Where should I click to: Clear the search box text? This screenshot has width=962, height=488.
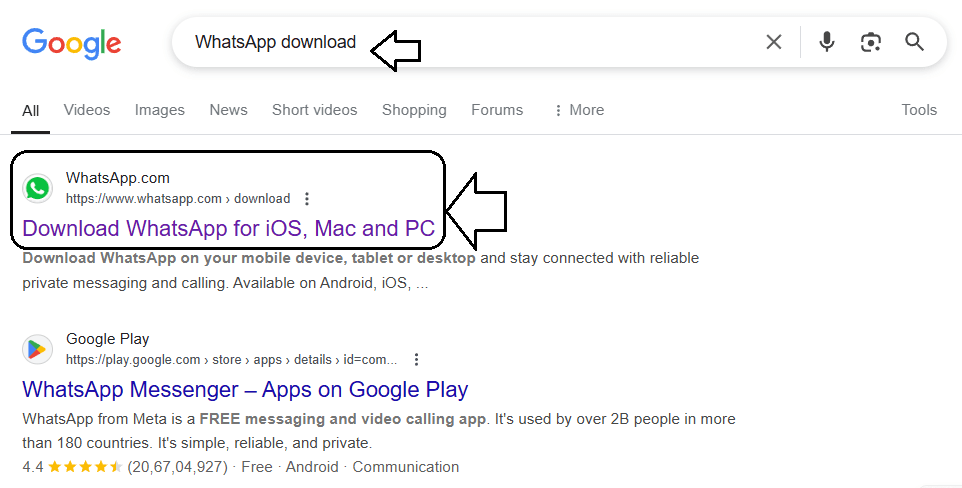(x=774, y=42)
